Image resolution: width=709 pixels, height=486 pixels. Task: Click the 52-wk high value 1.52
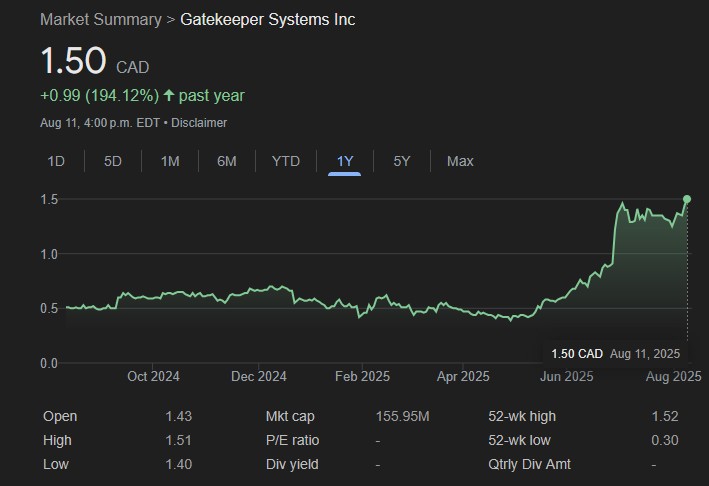[x=664, y=416]
